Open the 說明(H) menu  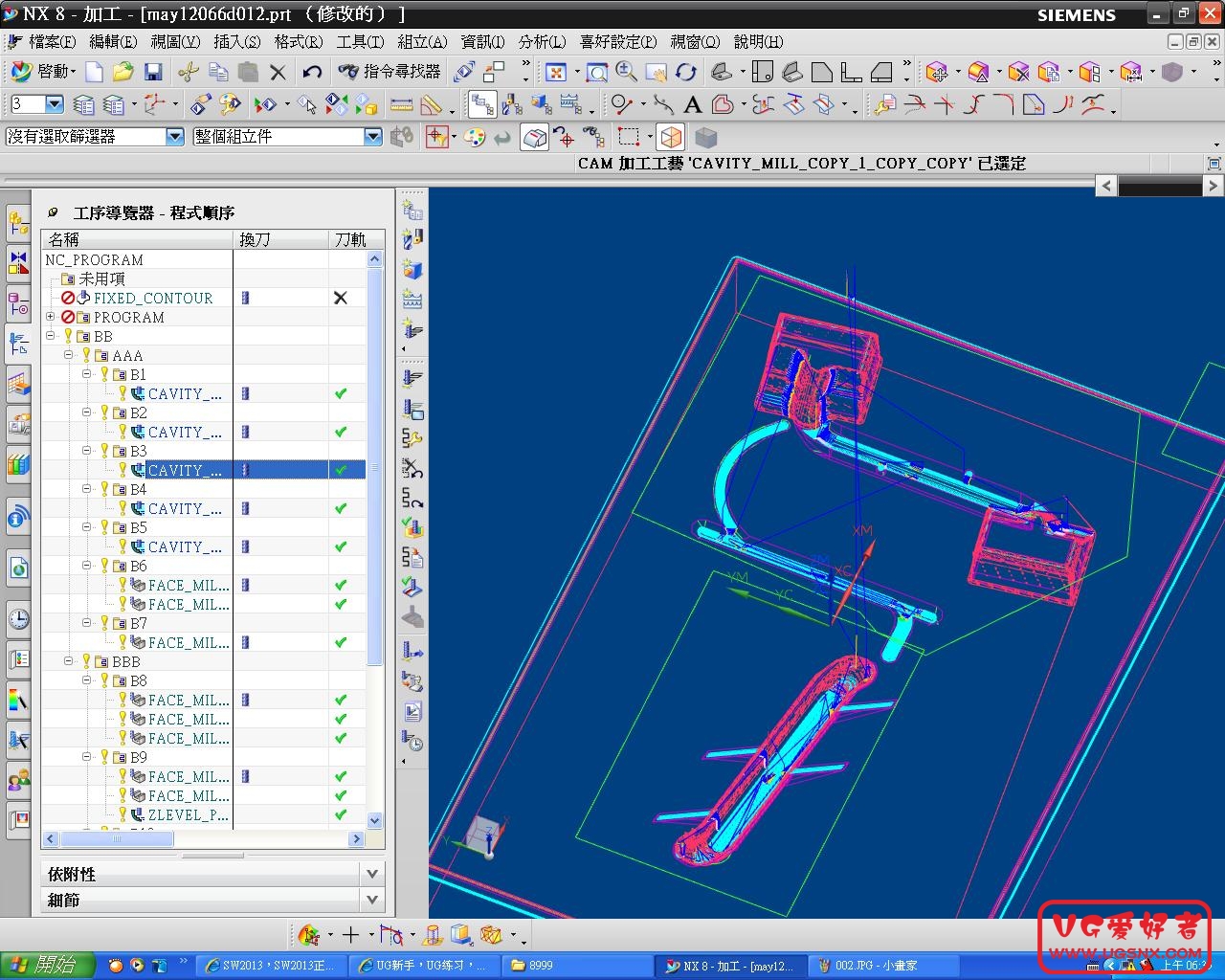pos(758,42)
